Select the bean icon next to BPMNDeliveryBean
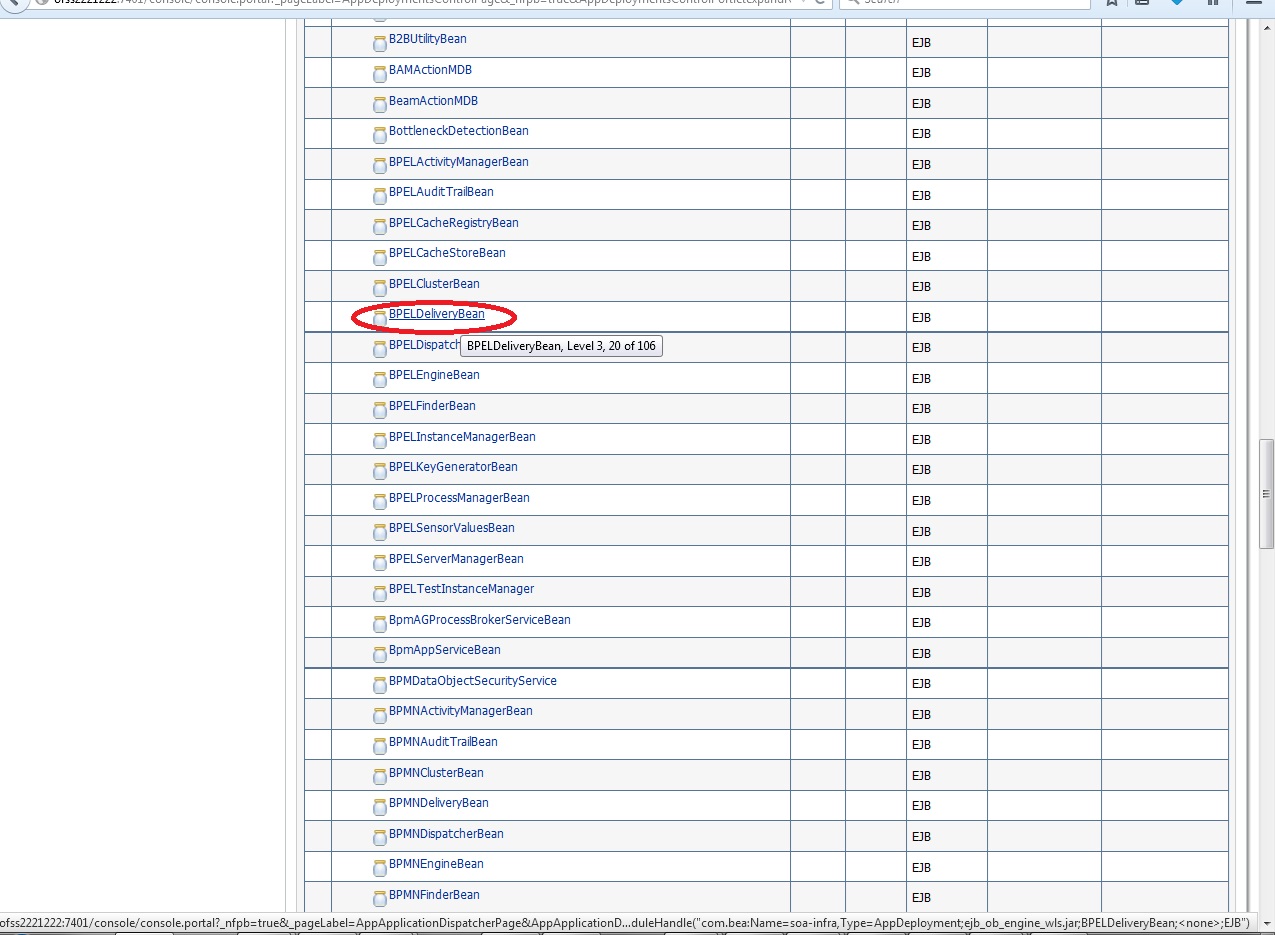This screenshot has width=1275, height=935. click(380, 807)
